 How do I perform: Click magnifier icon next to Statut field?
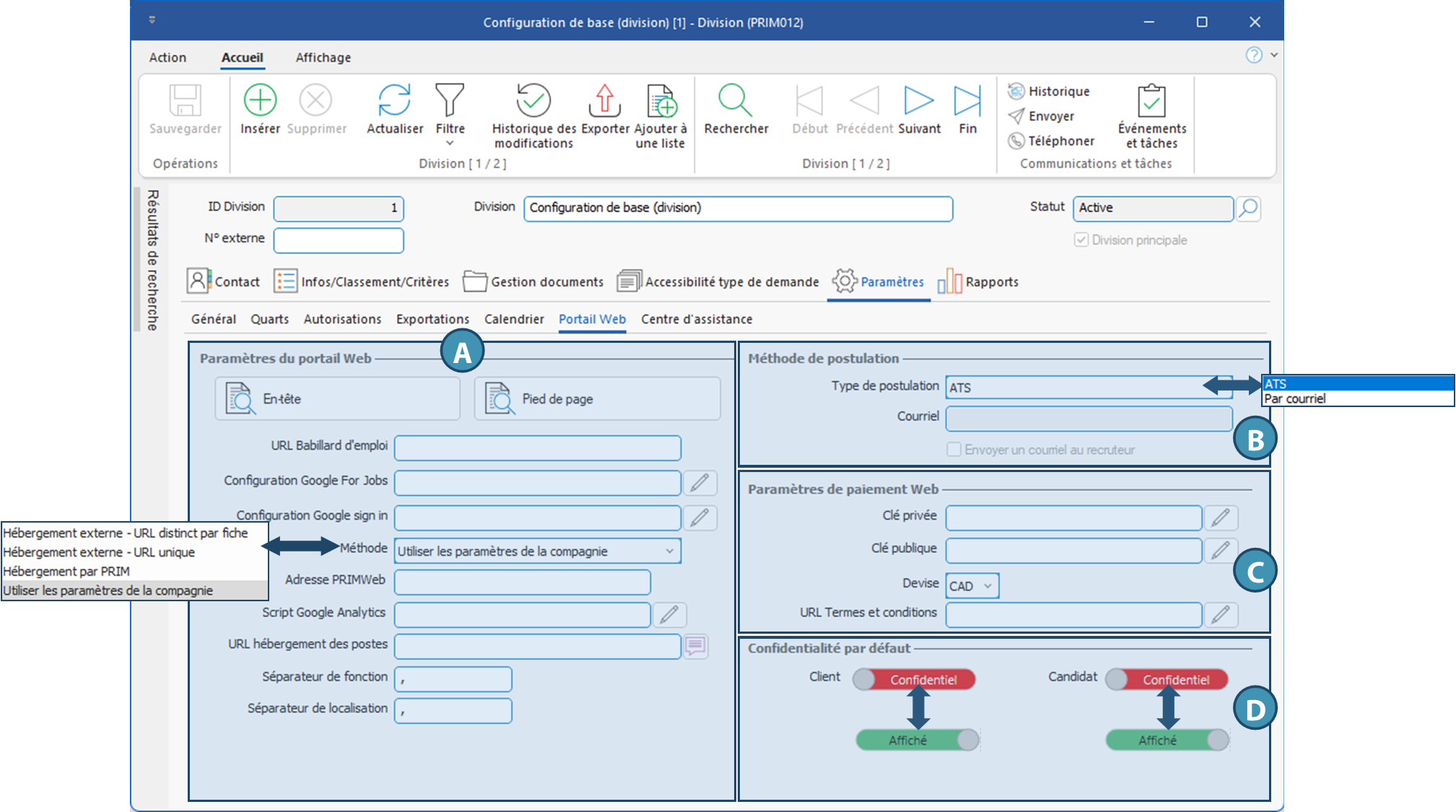tap(1248, 209)
